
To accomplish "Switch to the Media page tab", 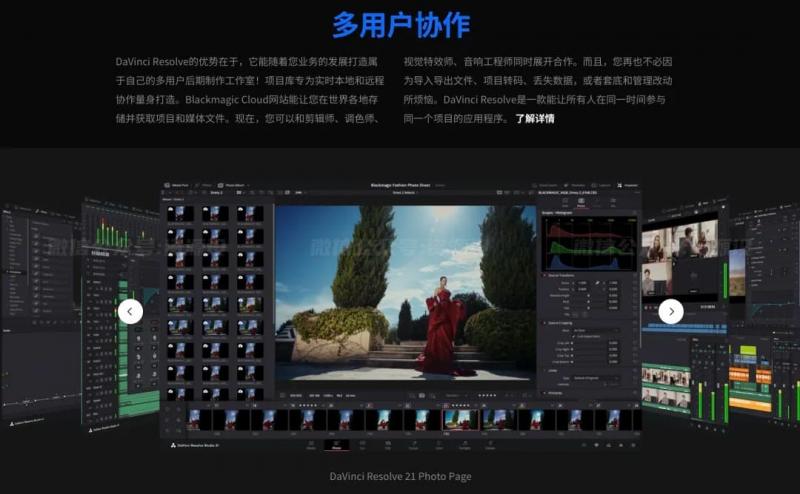I will pos(310,443).
